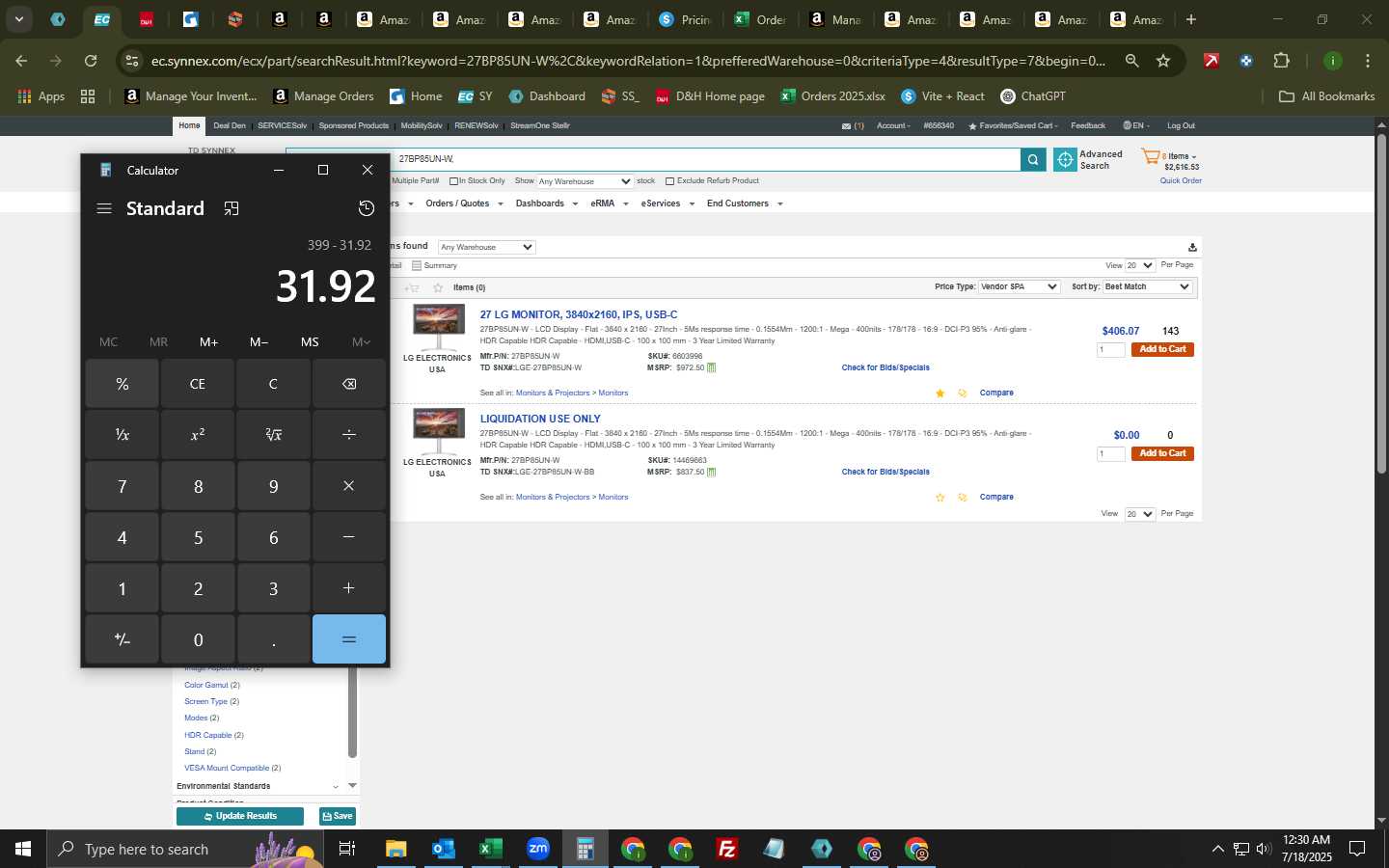Open the End Customers menu
Viewport: 1389px width, 868px height.
pos(744,203)
